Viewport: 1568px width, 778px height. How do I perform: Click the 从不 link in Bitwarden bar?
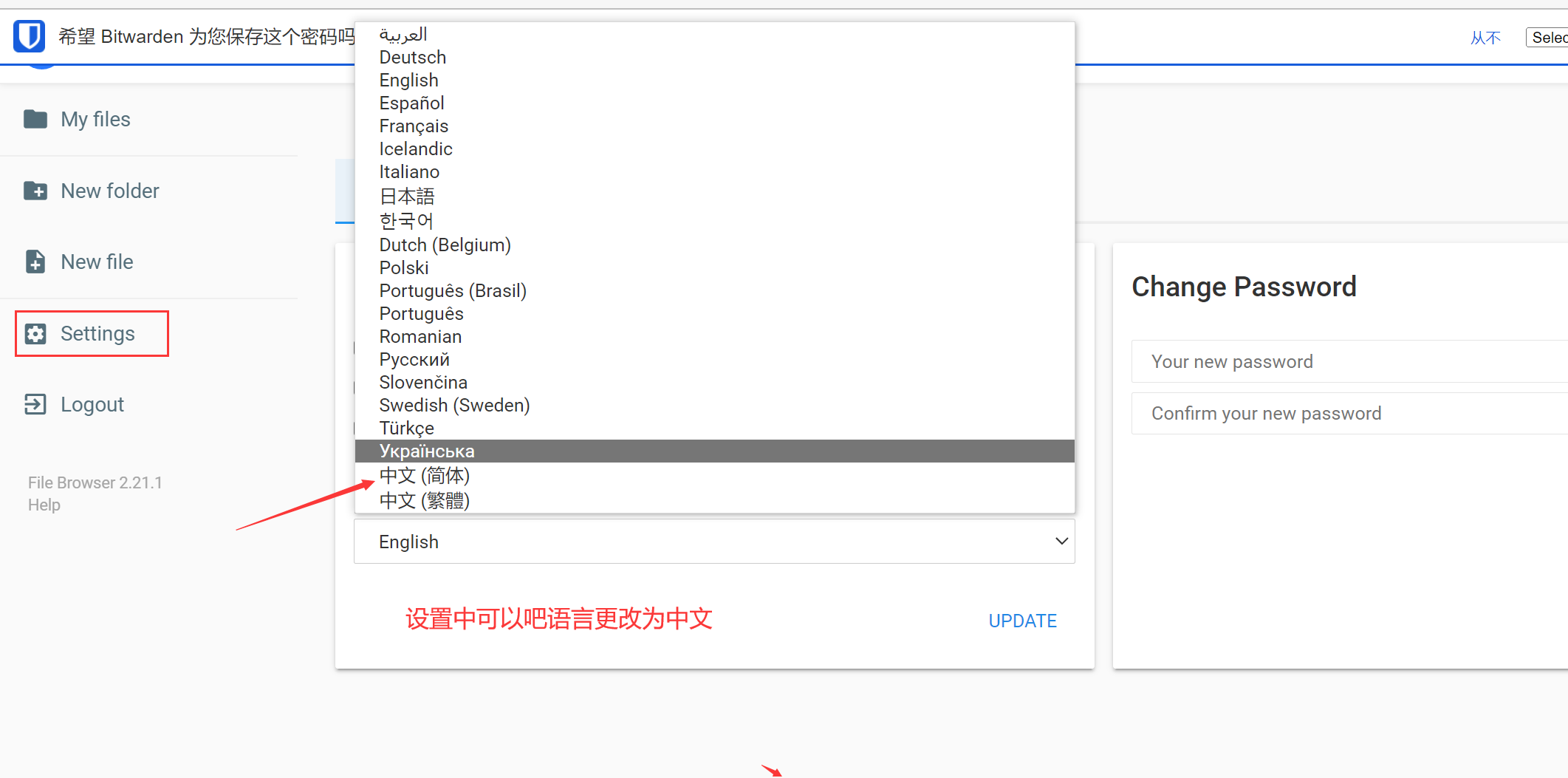(x=1485, y=38)
